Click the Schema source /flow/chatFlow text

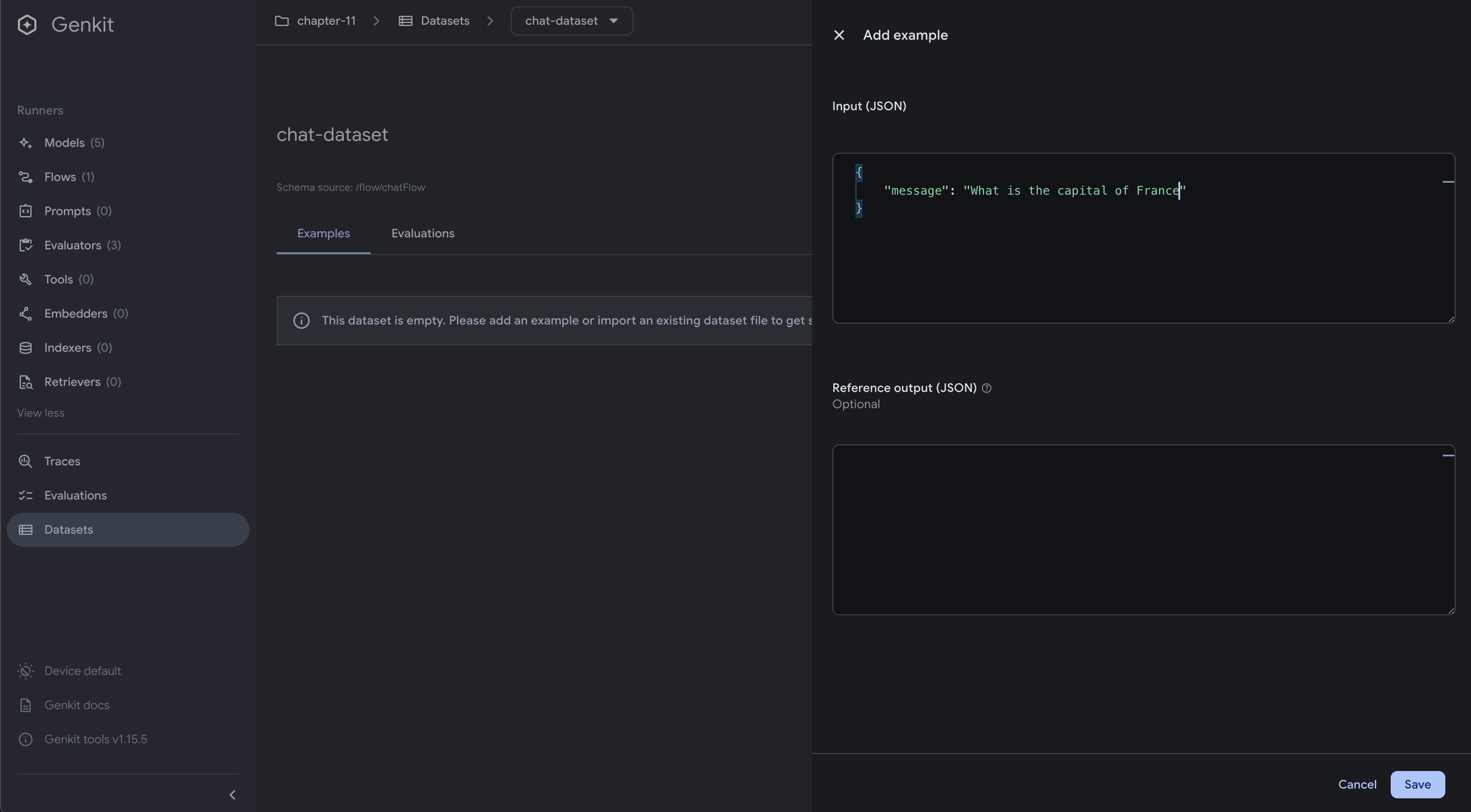click(351, 188)
